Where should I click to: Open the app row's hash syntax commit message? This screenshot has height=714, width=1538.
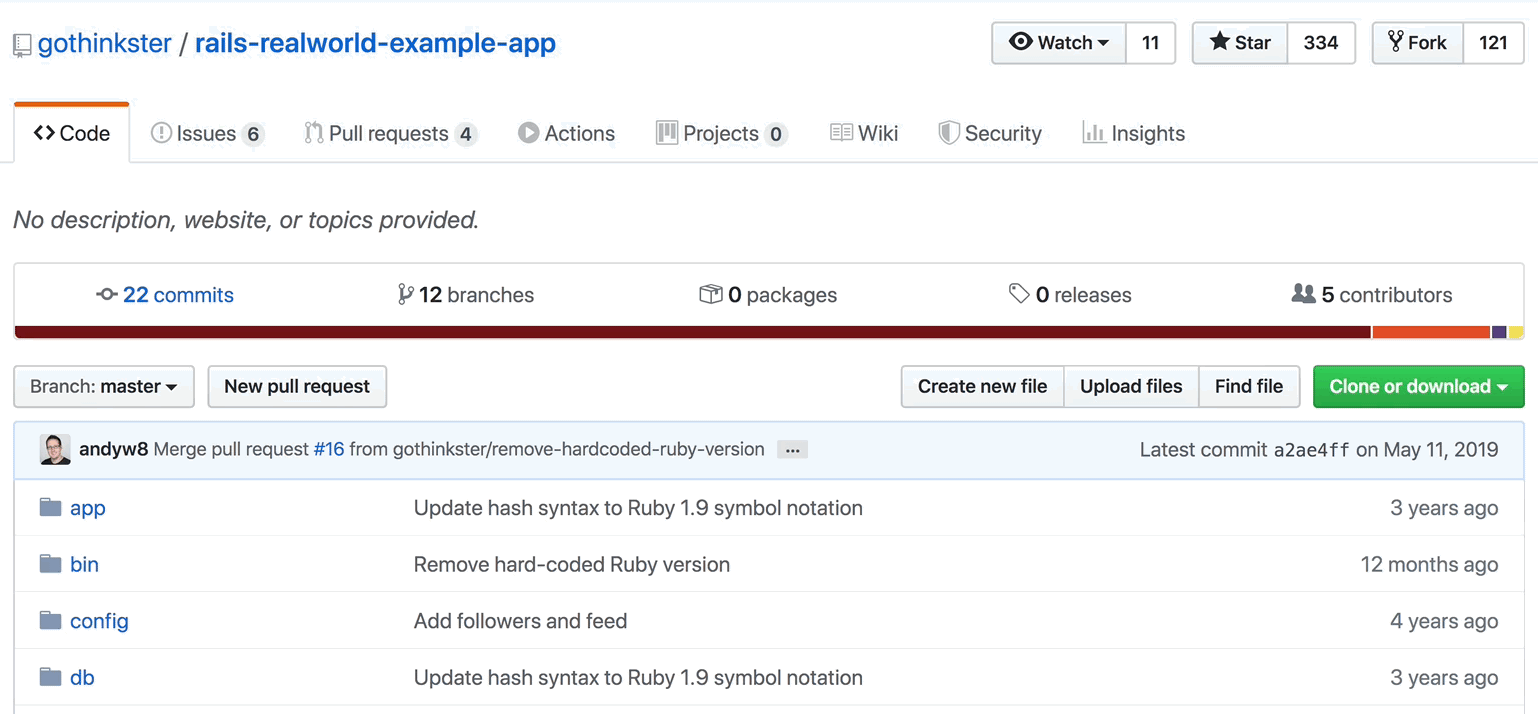[x=638, y=507]
